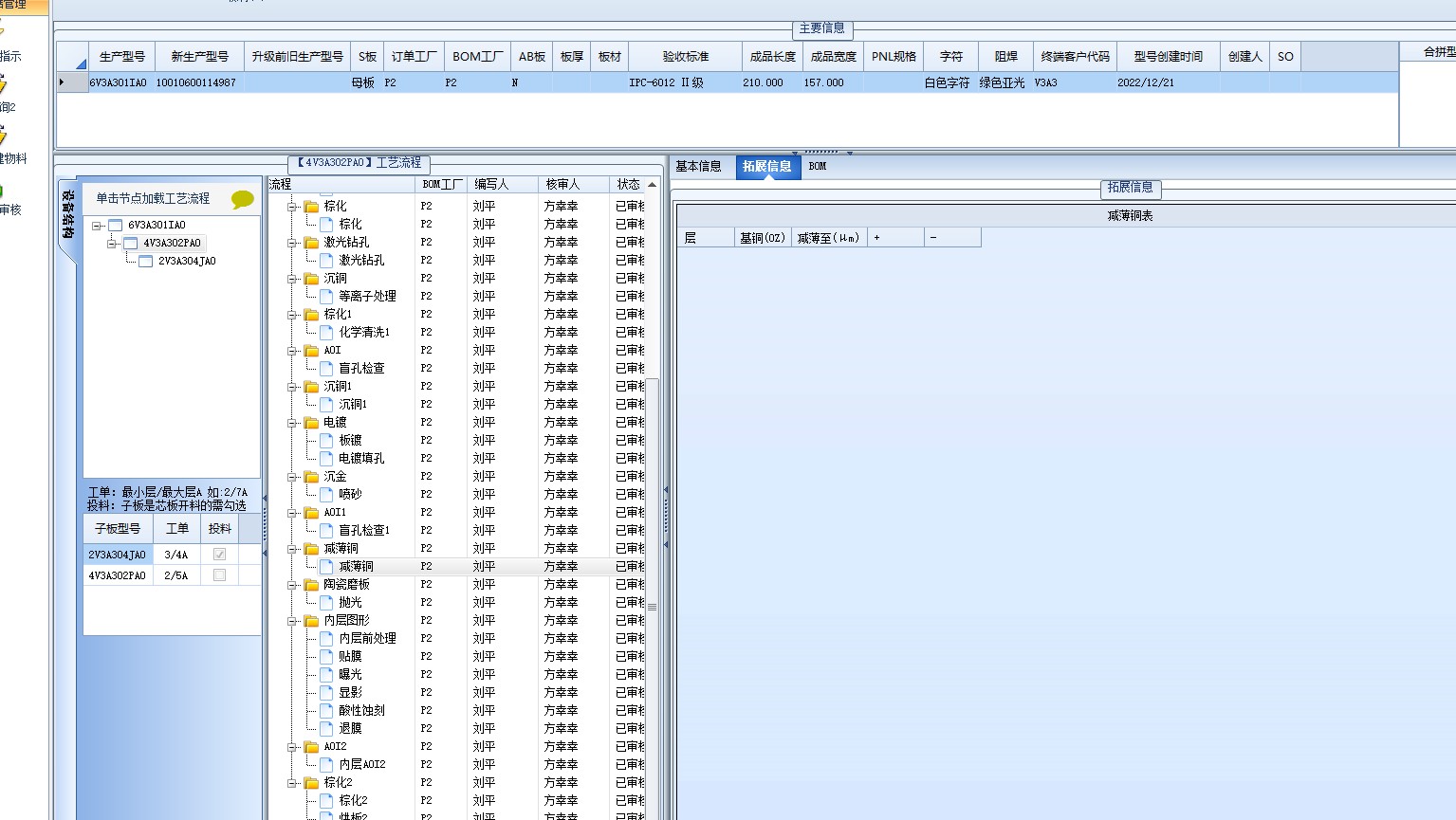The image size is (1456, 820).
Task: Click the document icon beside 抛光
Action: coord(327,603)
